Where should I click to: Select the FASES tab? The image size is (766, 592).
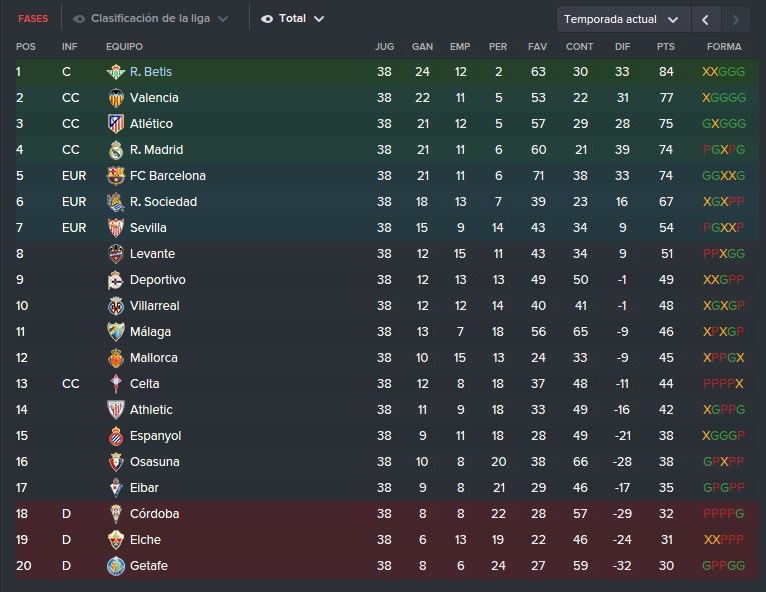click(x=33, y=19)
